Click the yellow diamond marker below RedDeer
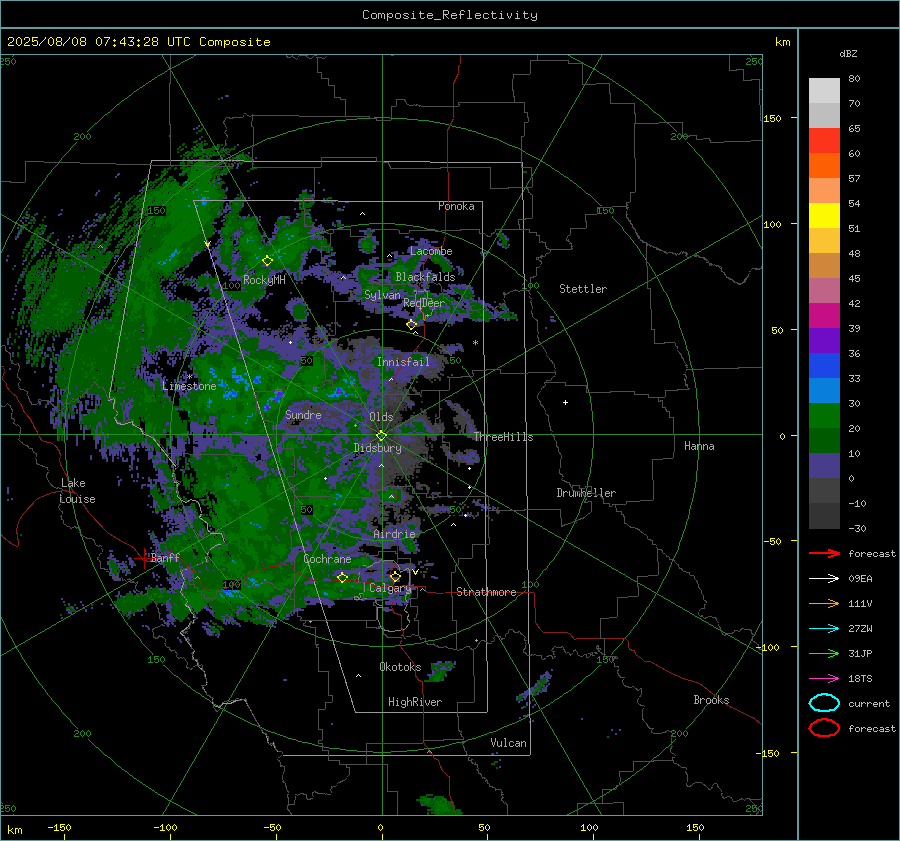 [412, 325]
